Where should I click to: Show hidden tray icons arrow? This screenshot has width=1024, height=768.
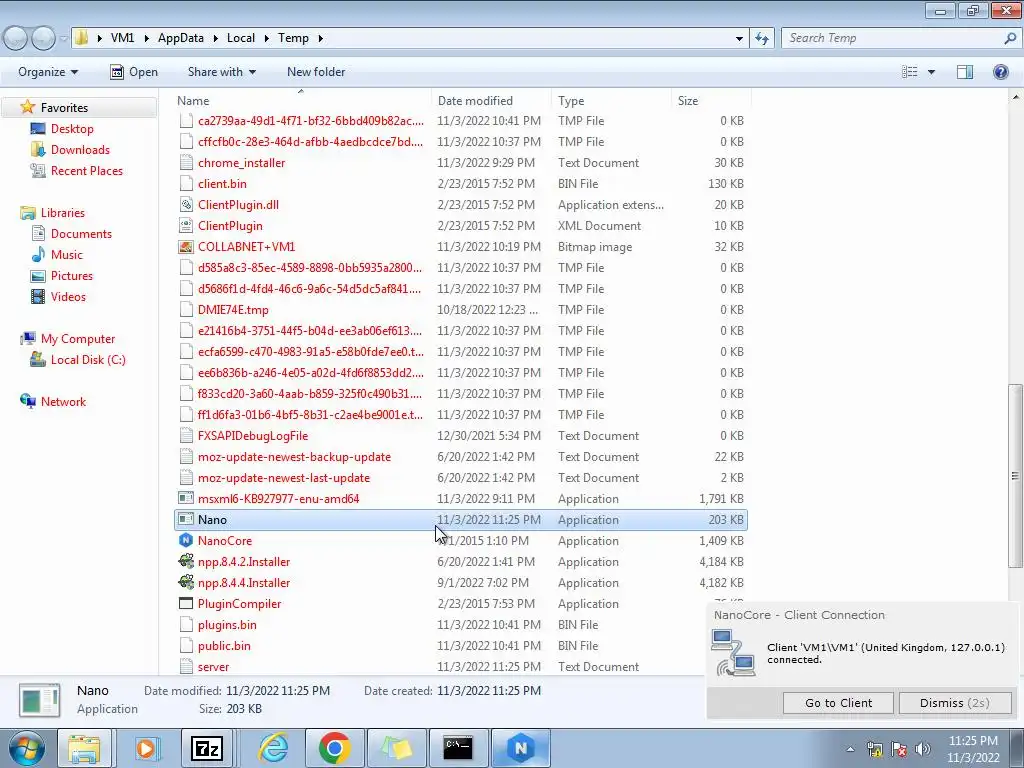tap(850, 749)
